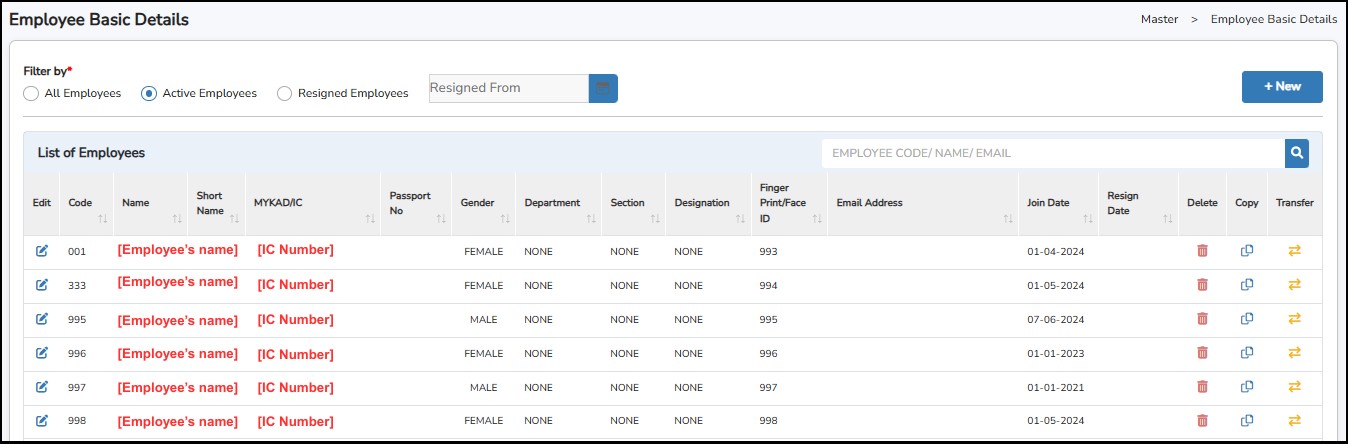
Task: Delete the employee row coded 997
Action: (x=1202, y=387)
